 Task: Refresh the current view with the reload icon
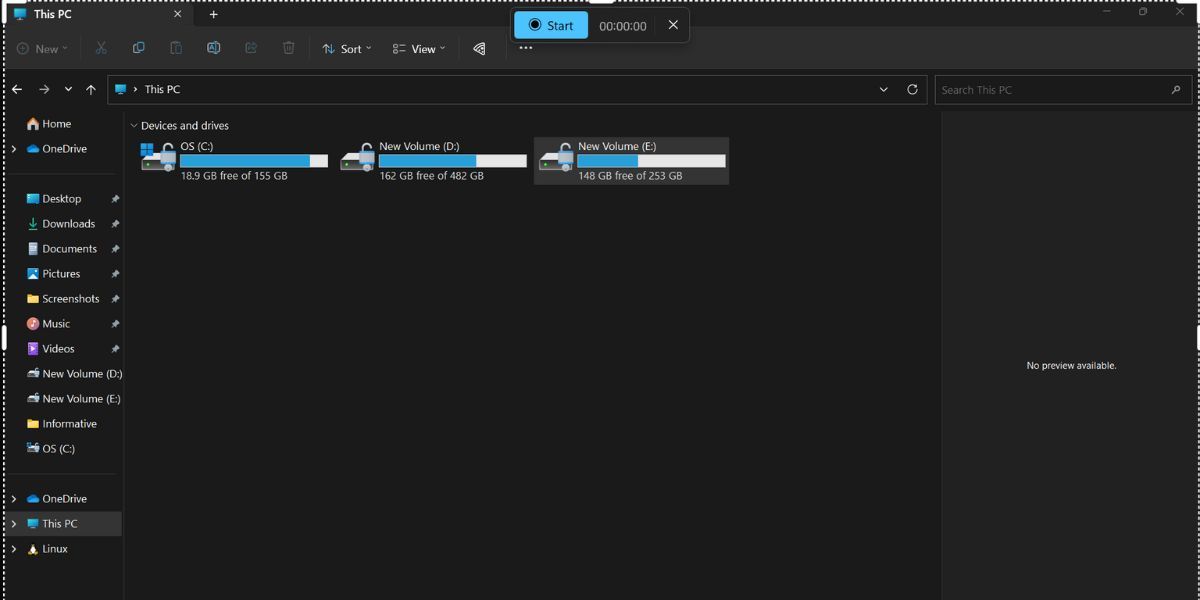911,89
